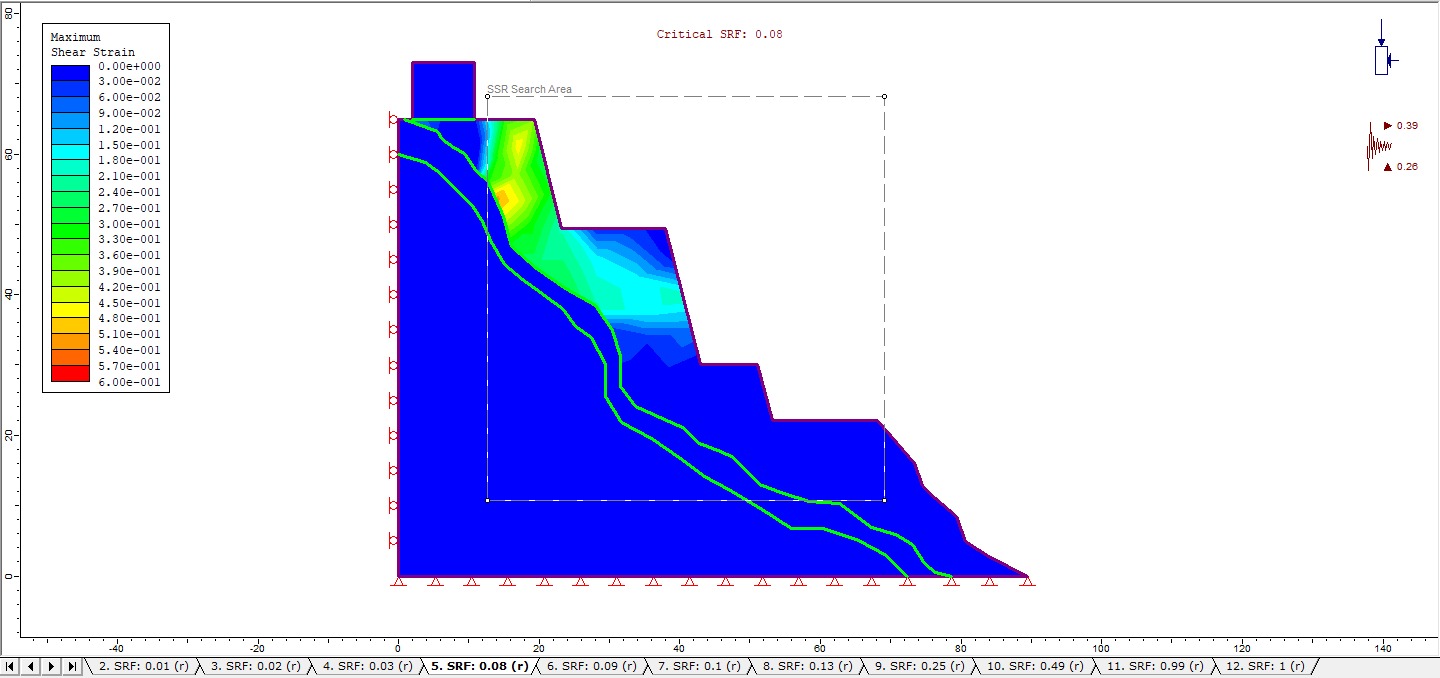Click the Critical SRF: 0.08 label
Screen dimensions: 1440x678
pyautogui.click(x=720, y=34)
